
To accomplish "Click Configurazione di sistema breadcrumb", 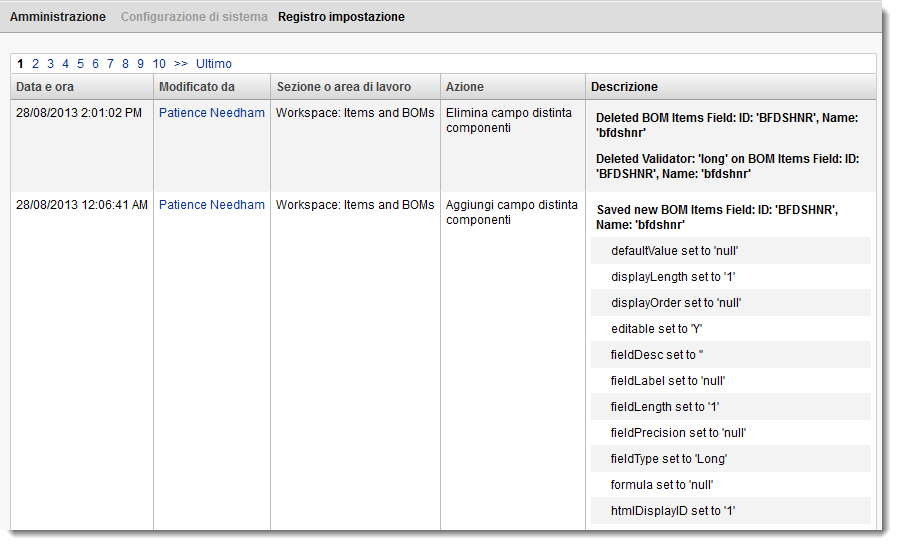I will [x=194, y=17].
